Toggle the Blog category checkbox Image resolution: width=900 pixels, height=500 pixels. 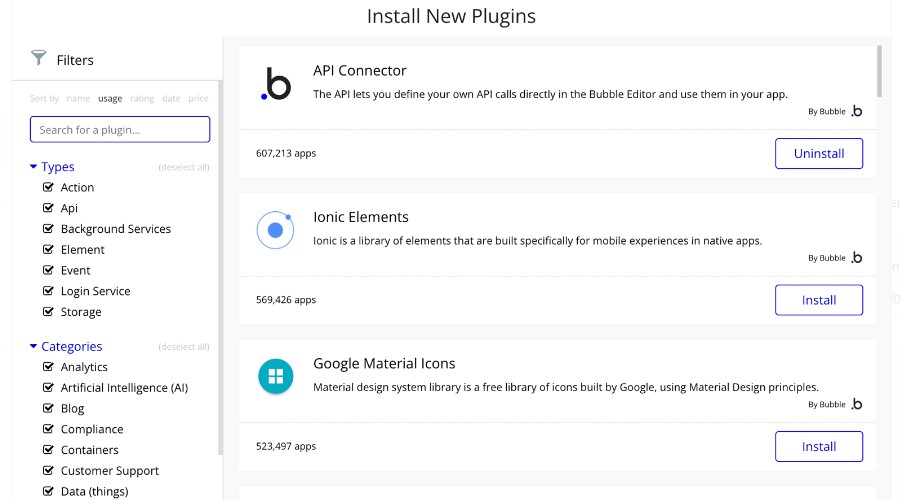point(48,408)
